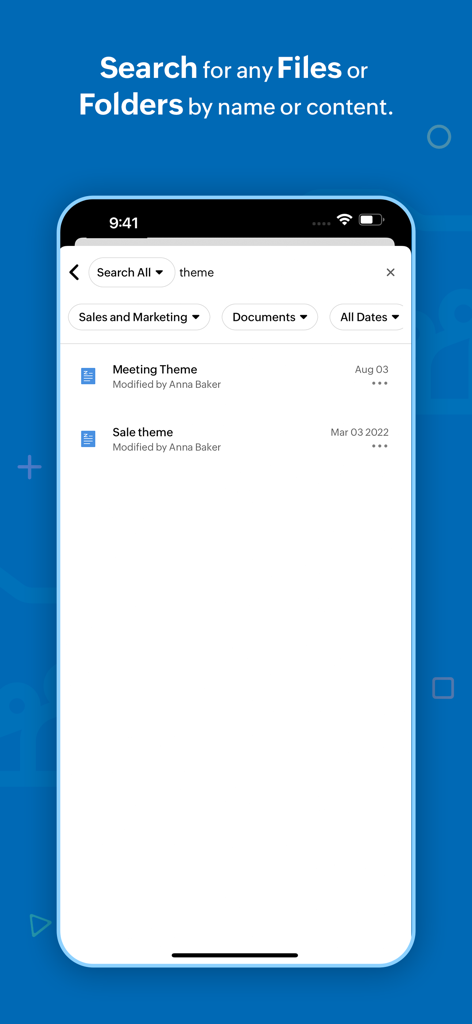
Task: Tap the back arrow icon
Action: pyautogui.click(x=74, y=272)
